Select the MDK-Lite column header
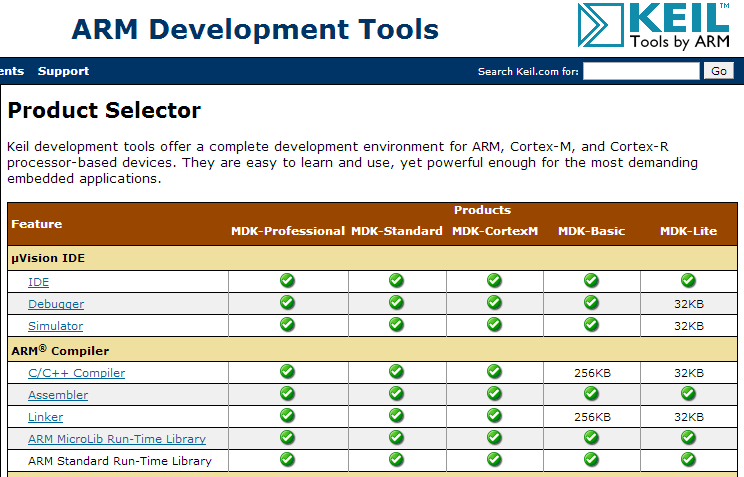744x477 pixels. (688, 231)
